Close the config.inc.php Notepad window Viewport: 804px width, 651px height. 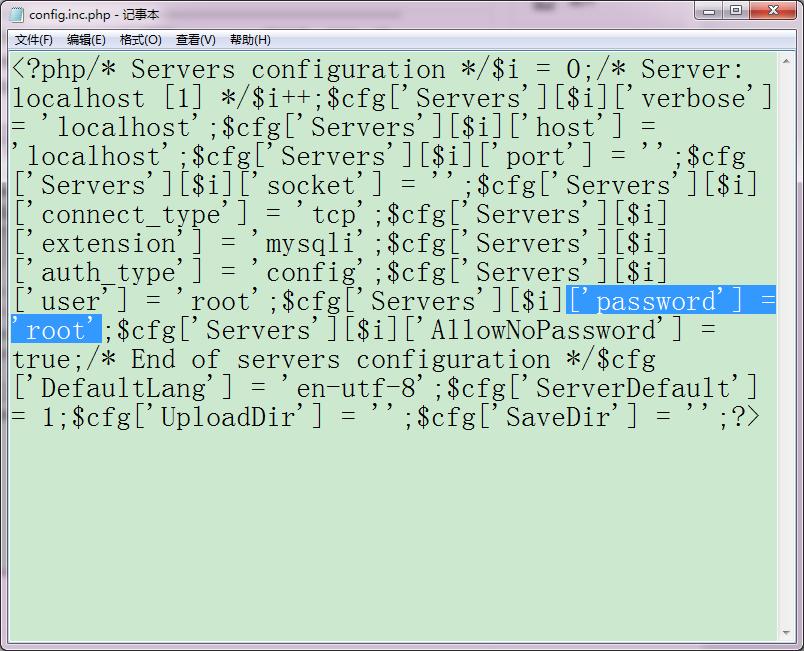(x=773, y=11)
